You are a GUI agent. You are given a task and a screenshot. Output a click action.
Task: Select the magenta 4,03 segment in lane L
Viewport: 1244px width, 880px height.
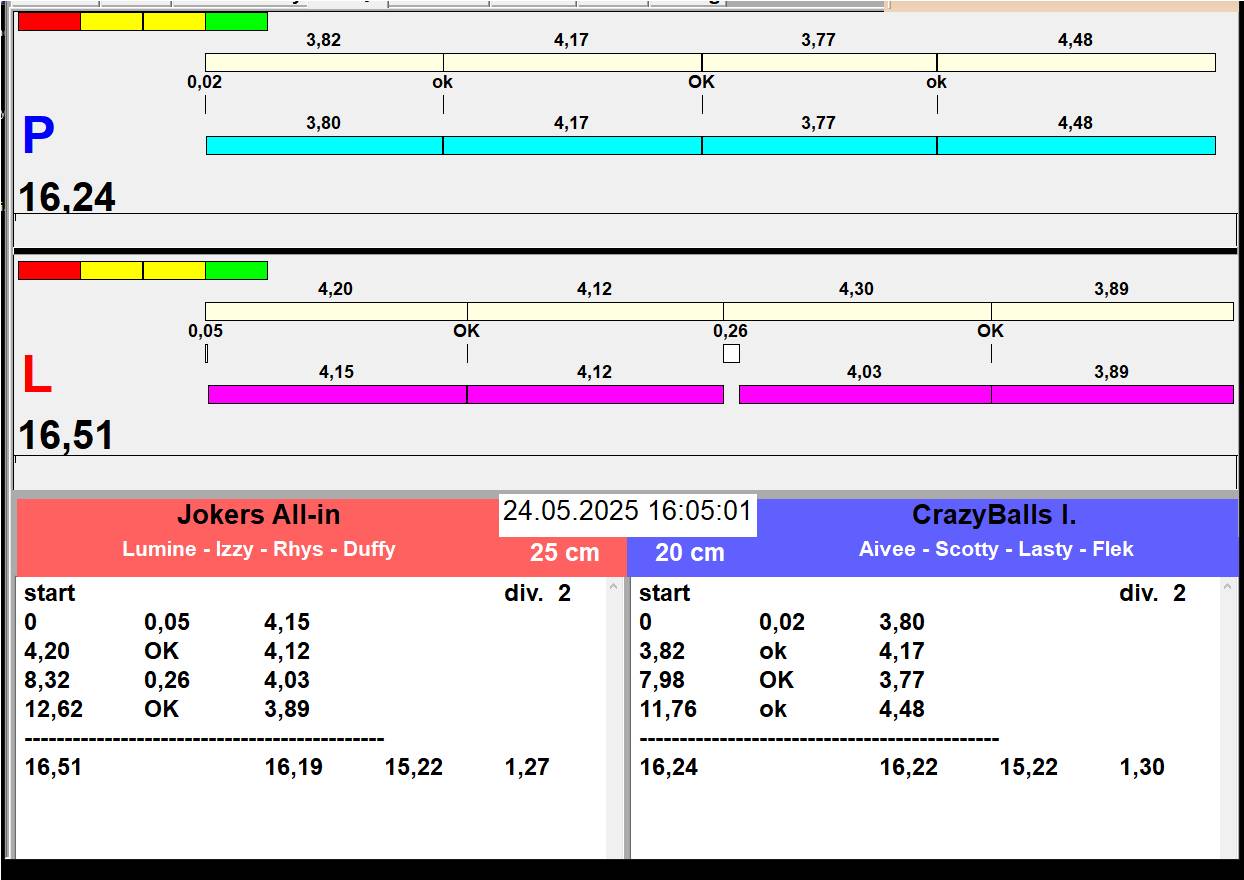(864, 394)
